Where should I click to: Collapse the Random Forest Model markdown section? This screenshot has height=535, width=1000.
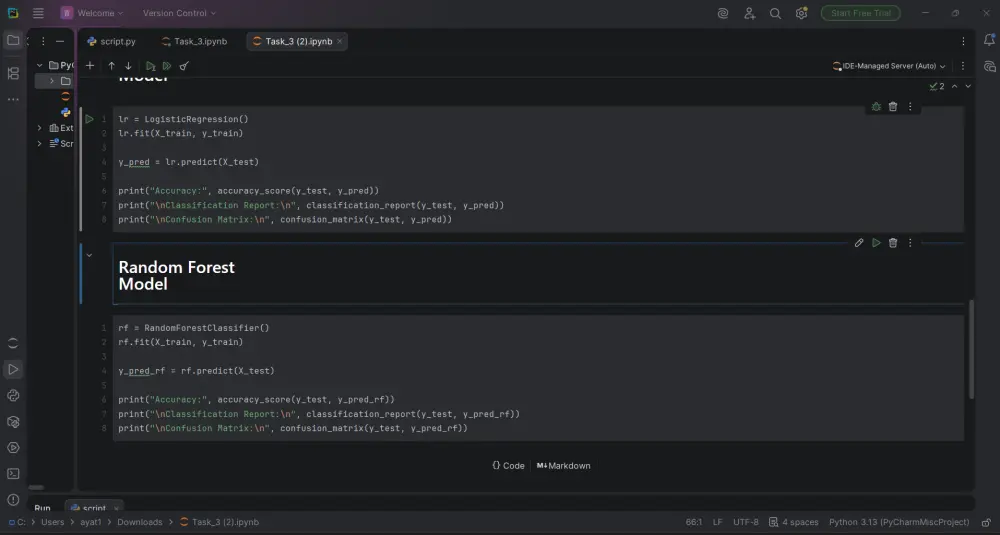(x=89, y=255)
